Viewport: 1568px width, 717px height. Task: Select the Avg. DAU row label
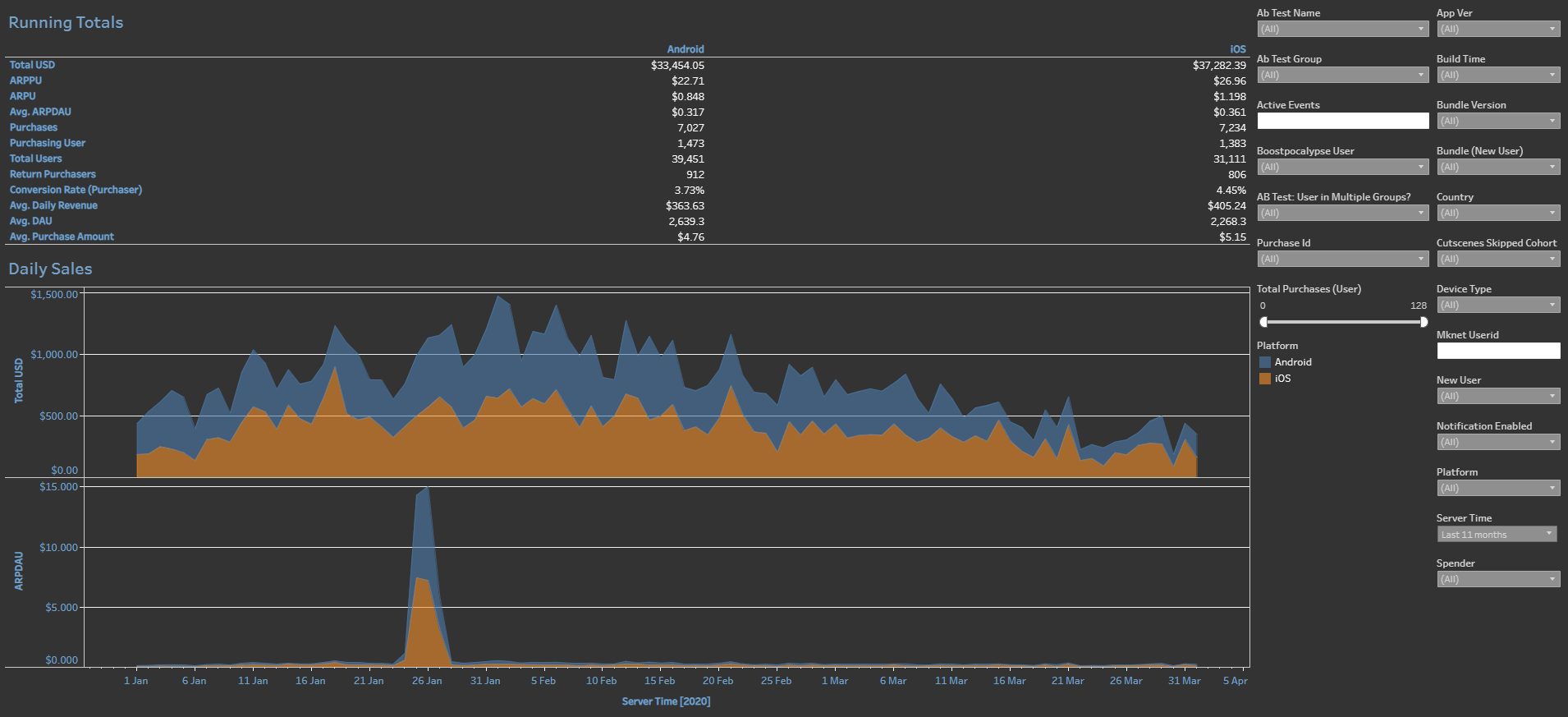coord(30,221)
